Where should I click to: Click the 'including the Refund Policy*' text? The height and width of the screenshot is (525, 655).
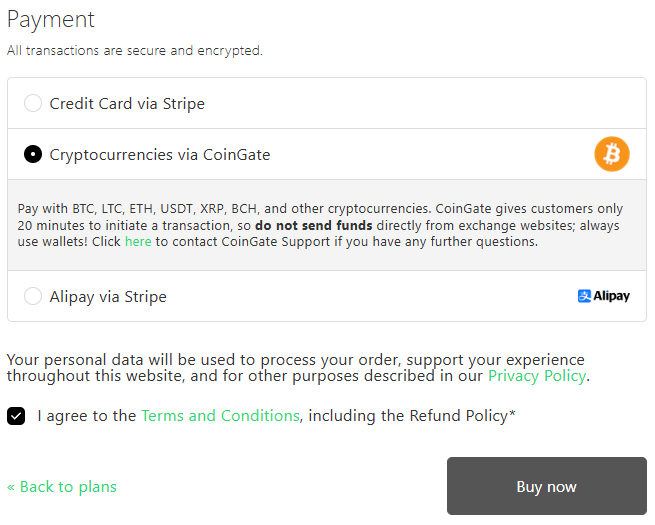pos(412,416)
